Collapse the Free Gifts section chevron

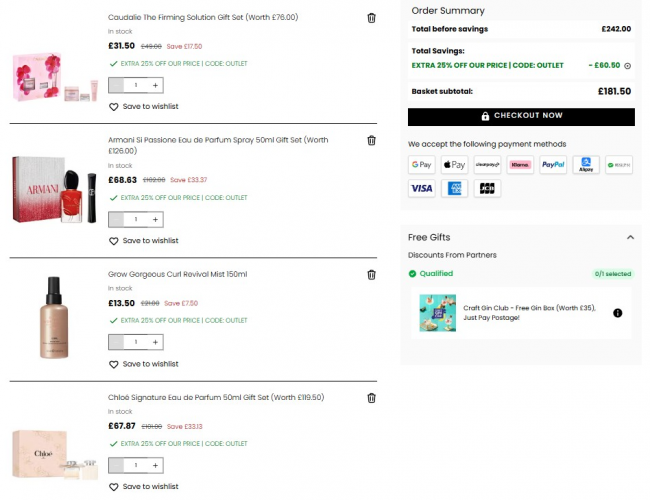click(x=630, y=238)
